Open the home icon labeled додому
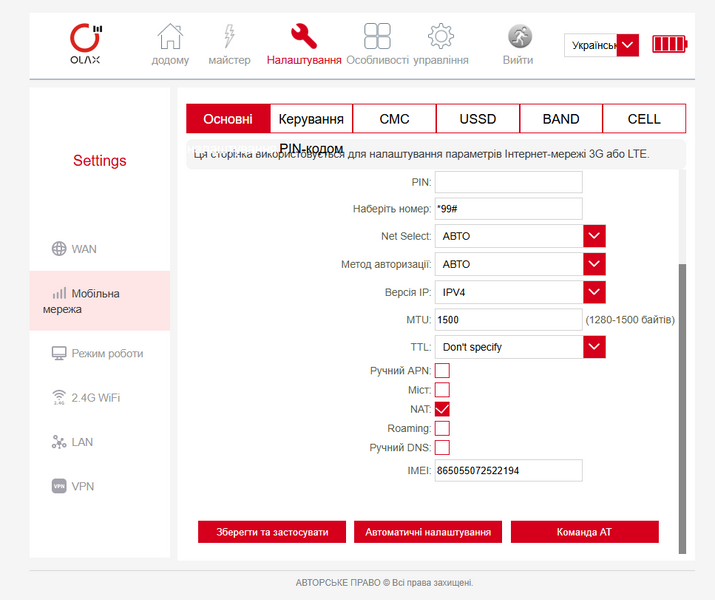This screenshot has height=600, width=715. [x=170, y=36]
